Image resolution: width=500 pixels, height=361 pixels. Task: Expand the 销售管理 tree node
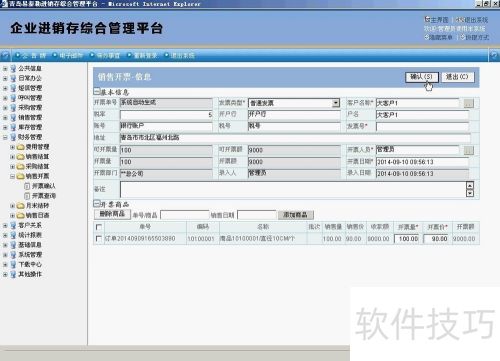coord(5,118)
